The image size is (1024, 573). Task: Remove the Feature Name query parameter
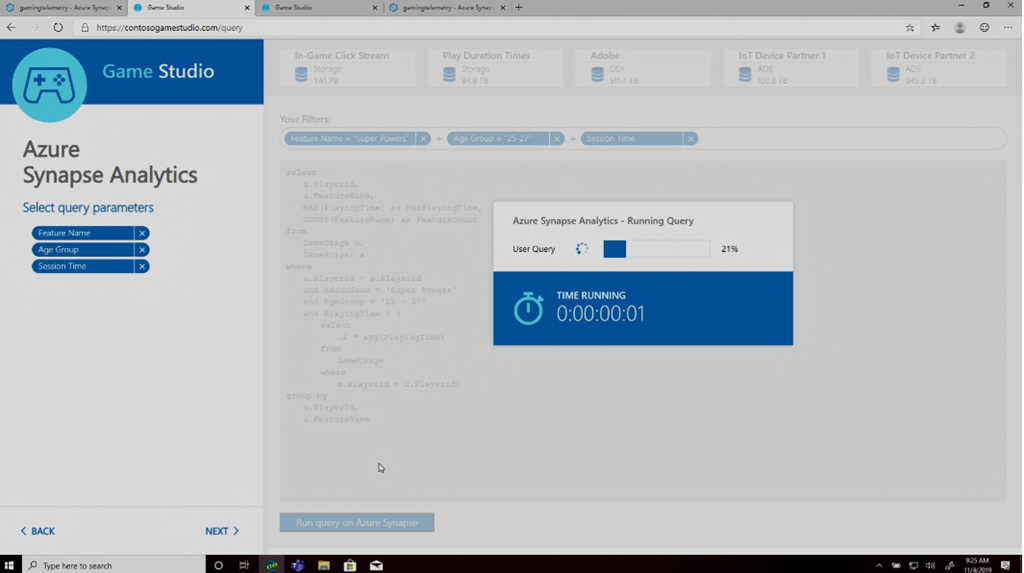coord(142,233)
